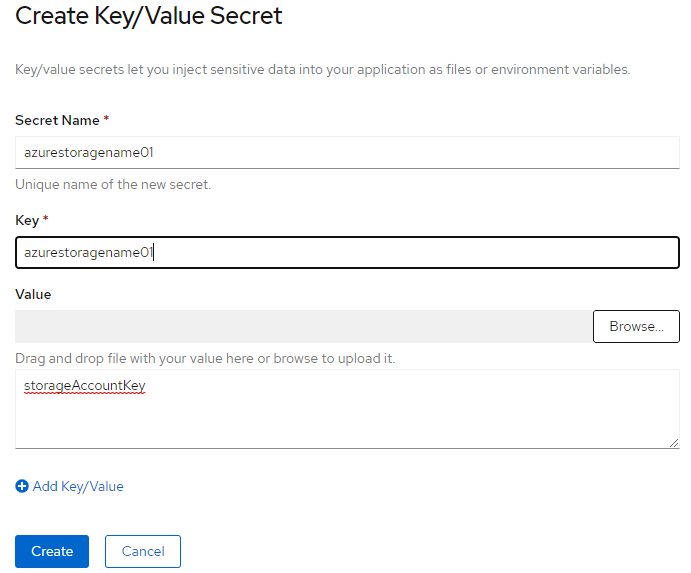Image resolution: width=691 pixels, height=573 pixels.
Task: Focus the Secret Name input field
Action: click(347, 153)
